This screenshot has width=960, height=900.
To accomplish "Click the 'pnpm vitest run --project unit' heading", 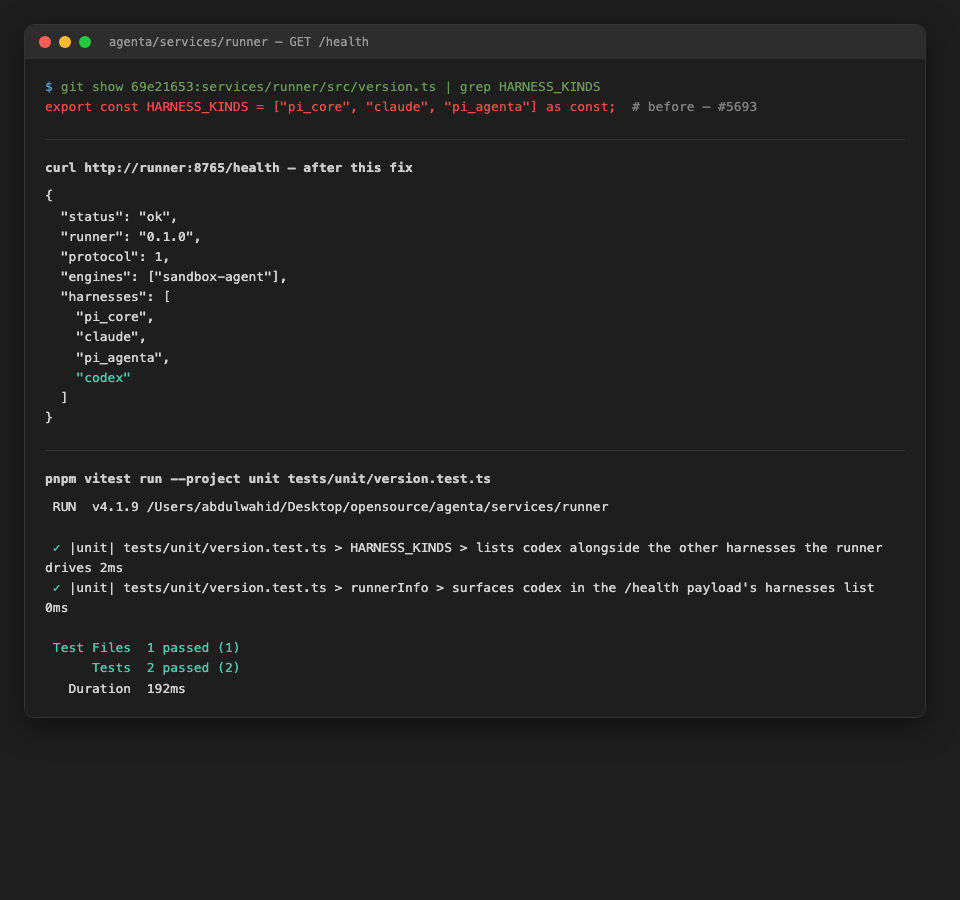I will coord(268,479).
